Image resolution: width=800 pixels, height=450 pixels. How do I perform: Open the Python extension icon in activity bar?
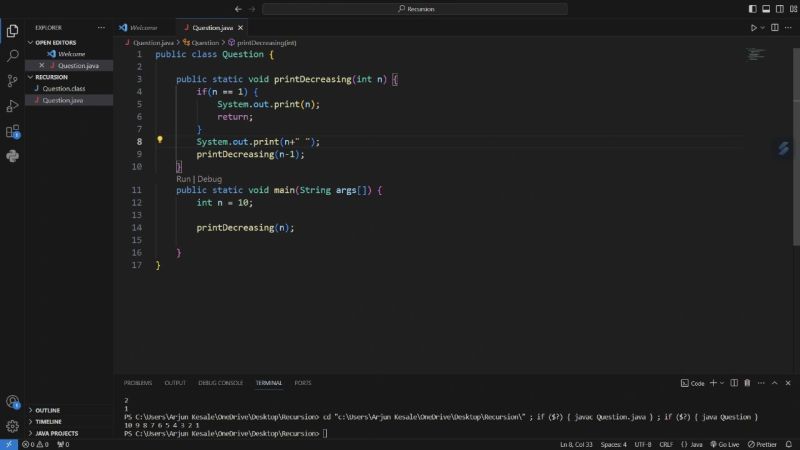click(12, 156)
